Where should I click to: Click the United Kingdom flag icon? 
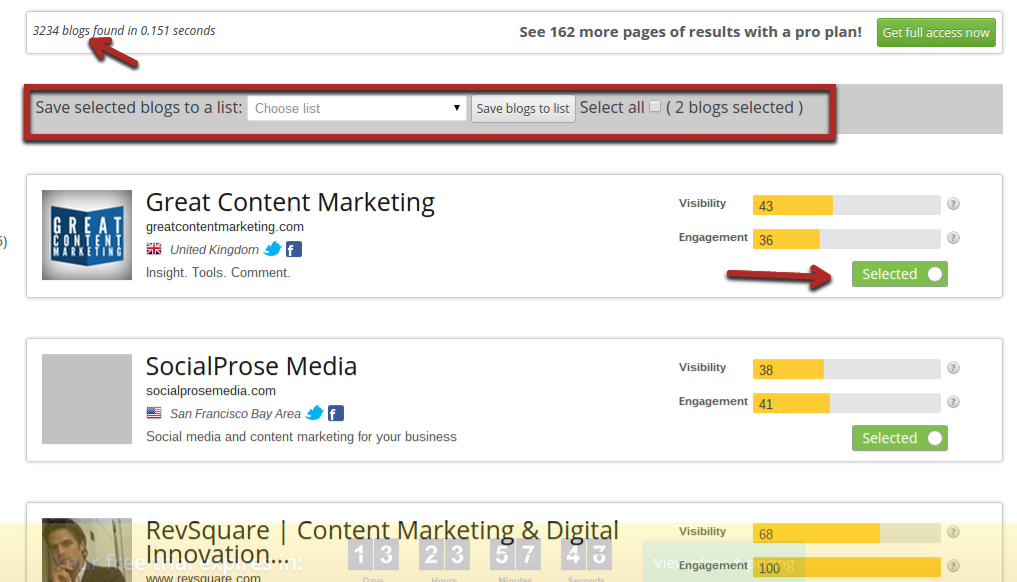point(154,249)
